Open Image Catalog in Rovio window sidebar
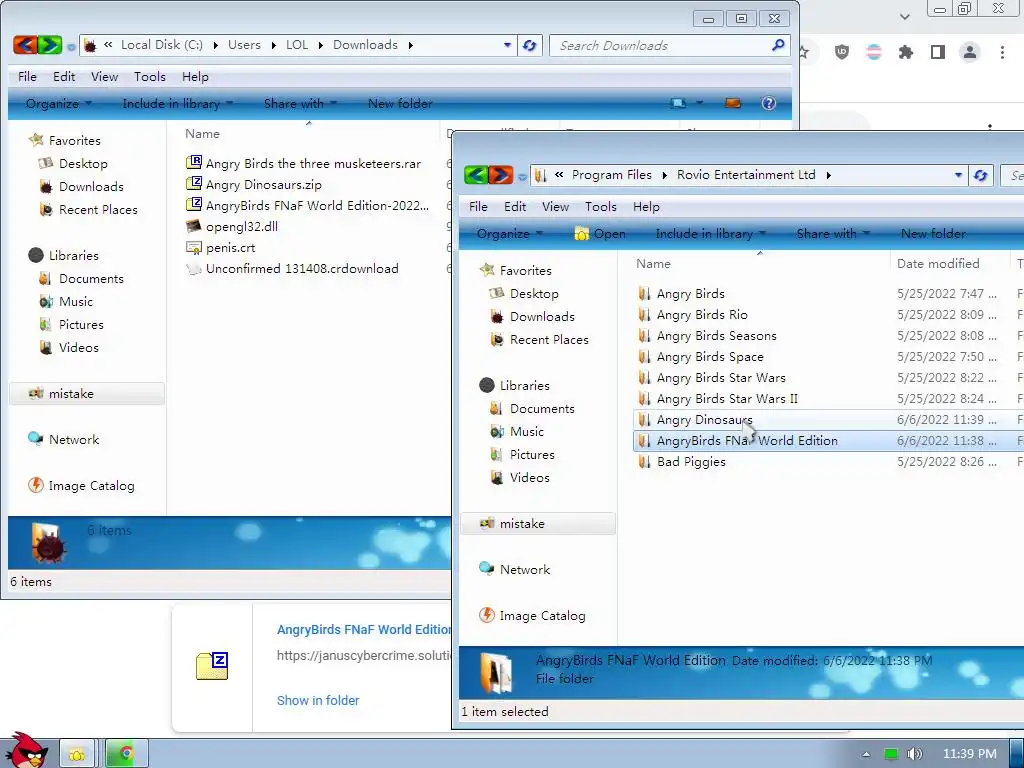This screenshot has width=1024, height=768. 542,616
